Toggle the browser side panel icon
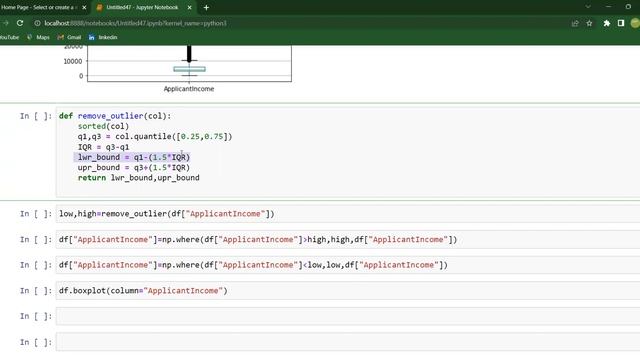The width and height of the screenshot is (640, 360). [x=621, y=23]
